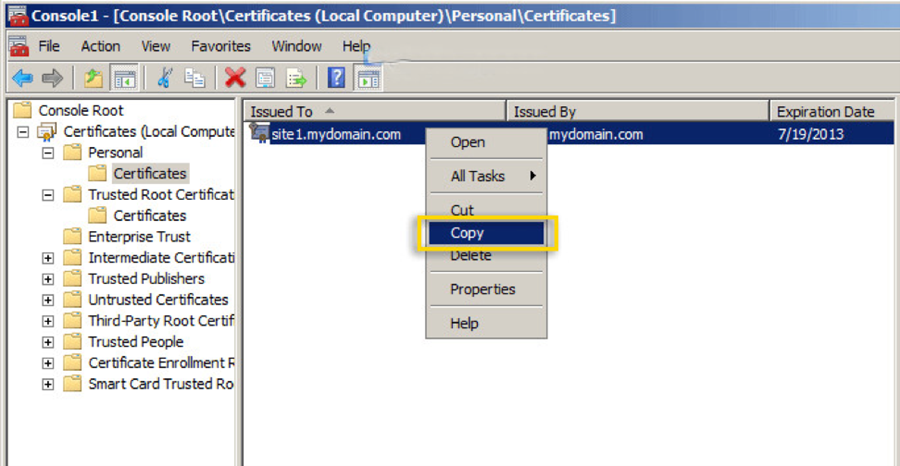Select Console Root in the tree
900x466 pixels.
tap(81, 110)
